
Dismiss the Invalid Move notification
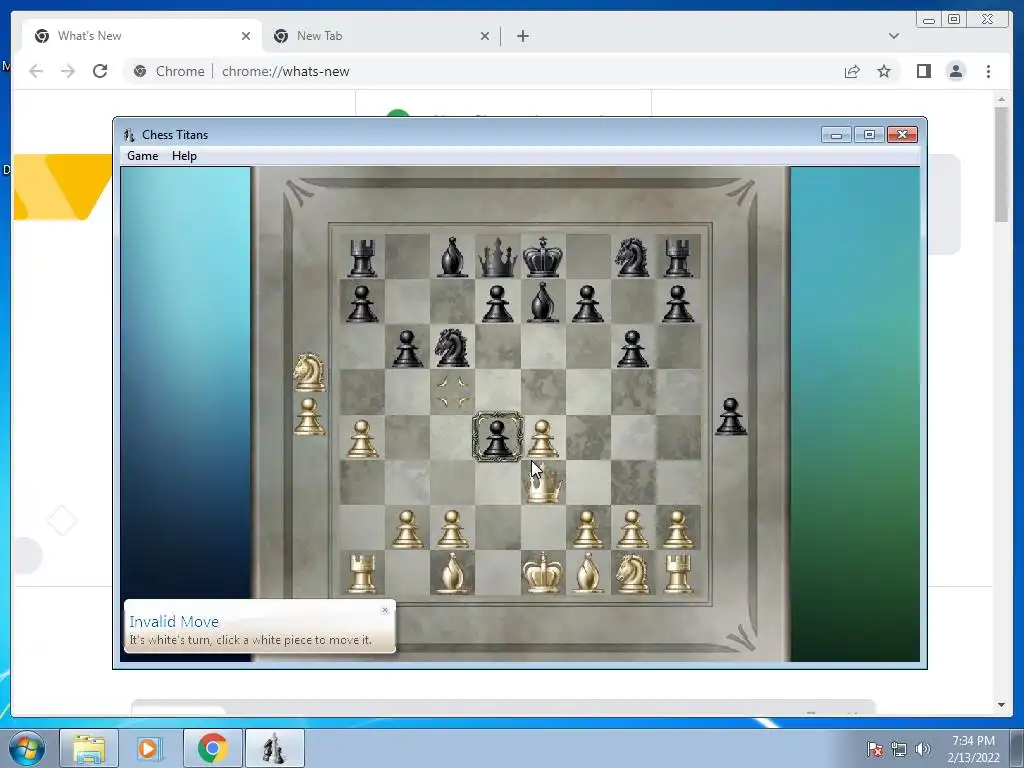click(385, 610)
